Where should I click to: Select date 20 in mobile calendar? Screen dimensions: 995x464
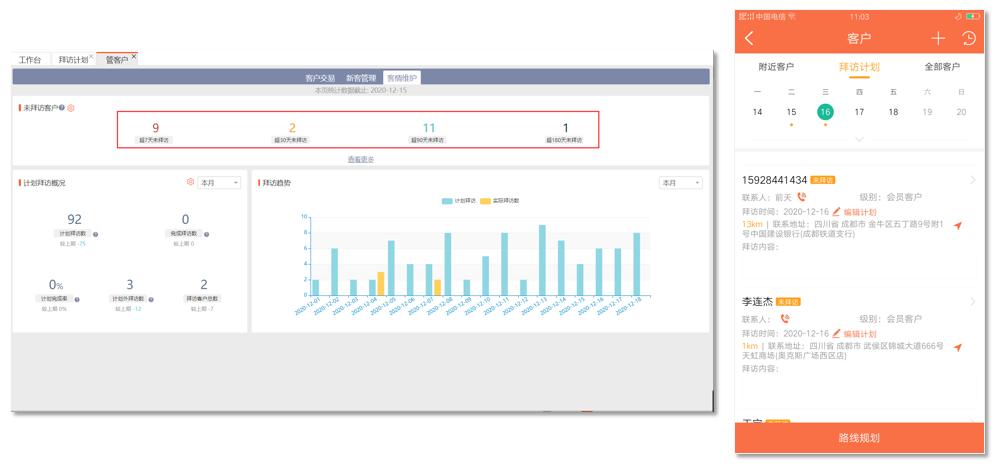(x=961, y=112)
